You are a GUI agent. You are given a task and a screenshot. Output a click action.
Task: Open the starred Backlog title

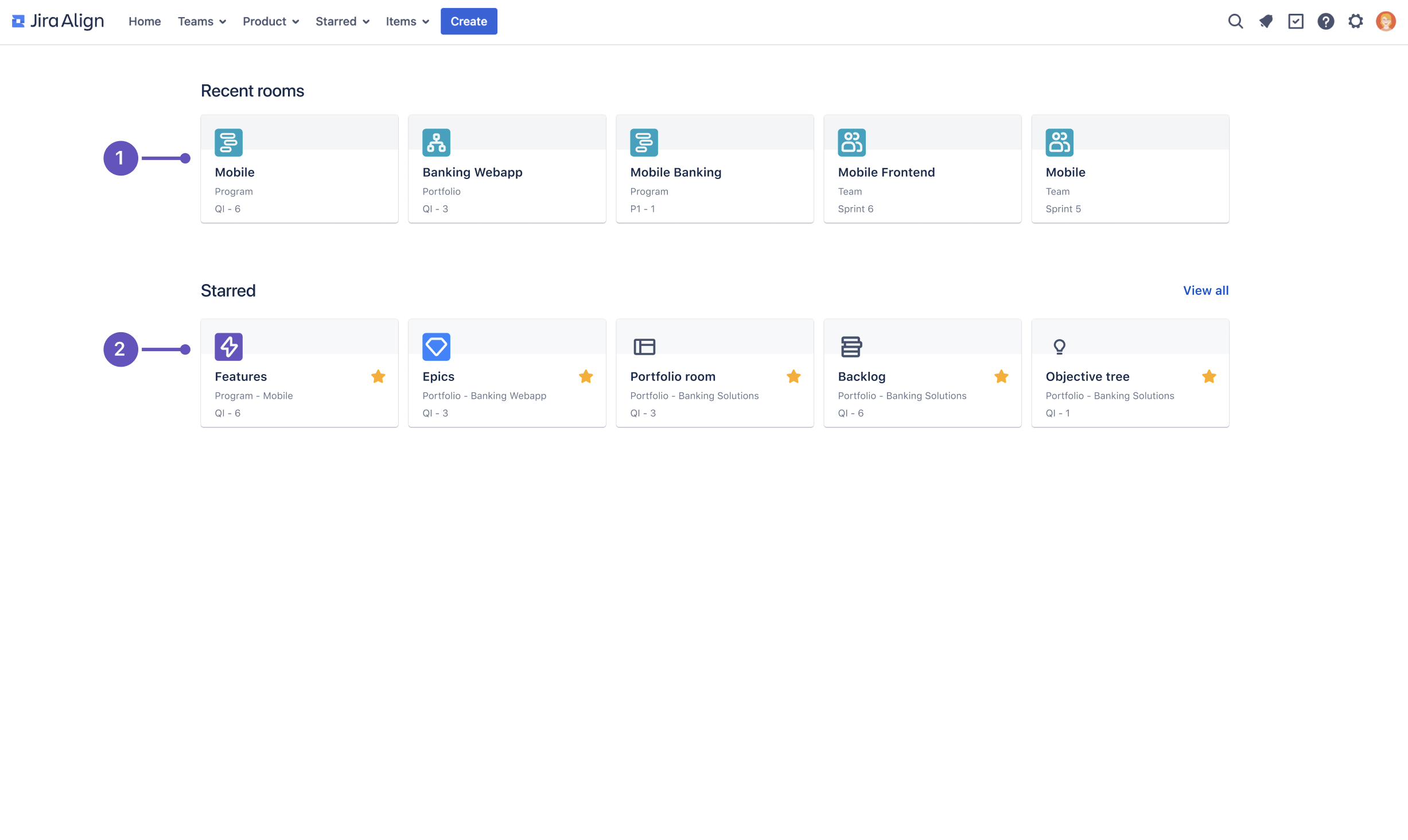pos(861,376)
